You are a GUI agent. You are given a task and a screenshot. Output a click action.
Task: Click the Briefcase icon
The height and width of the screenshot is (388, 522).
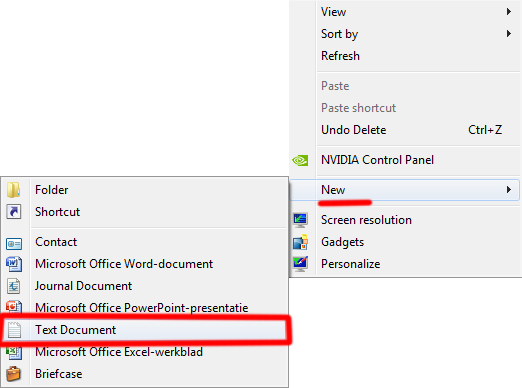(x=14, y=374)
